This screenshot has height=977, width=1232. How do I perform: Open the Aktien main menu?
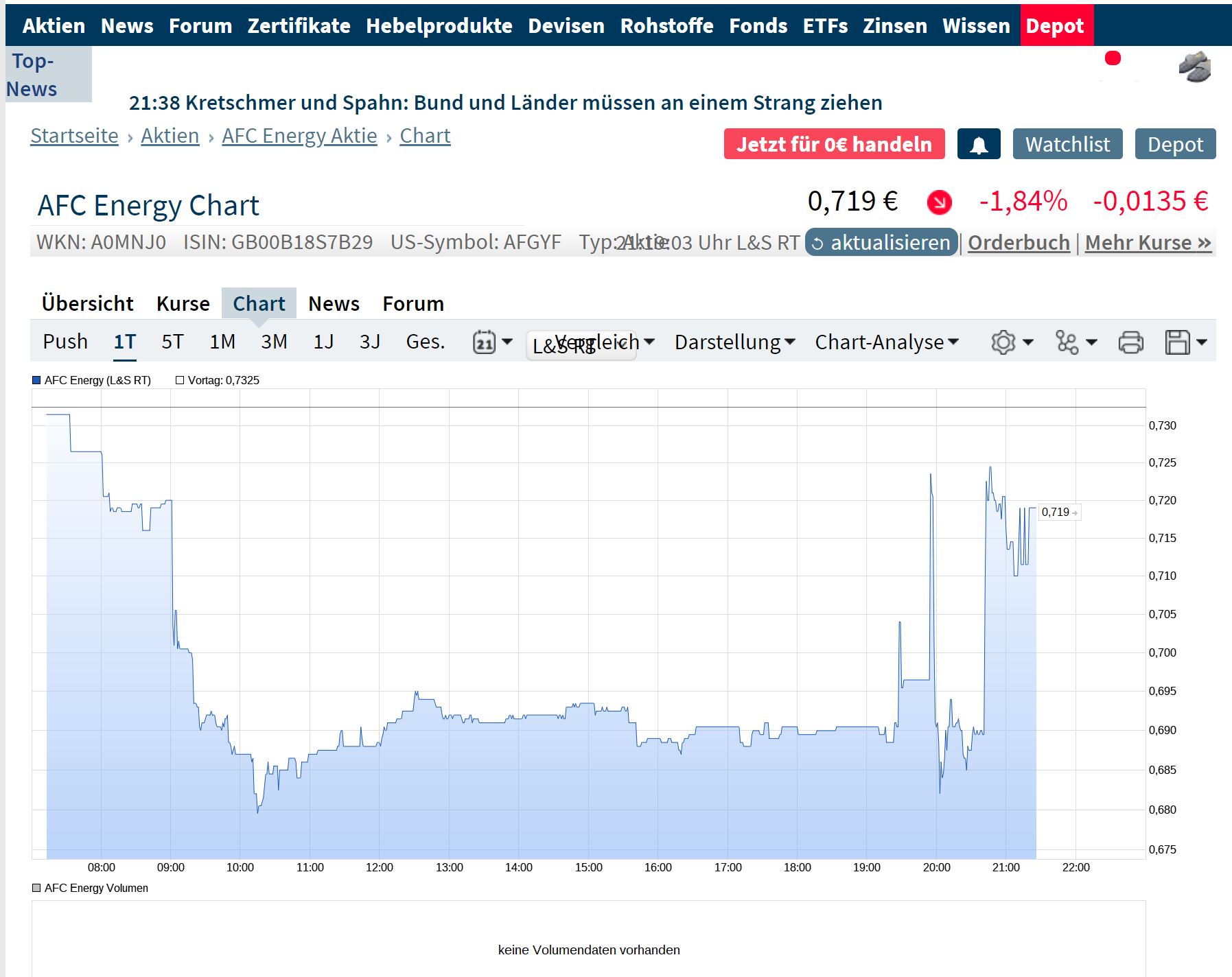54,25
